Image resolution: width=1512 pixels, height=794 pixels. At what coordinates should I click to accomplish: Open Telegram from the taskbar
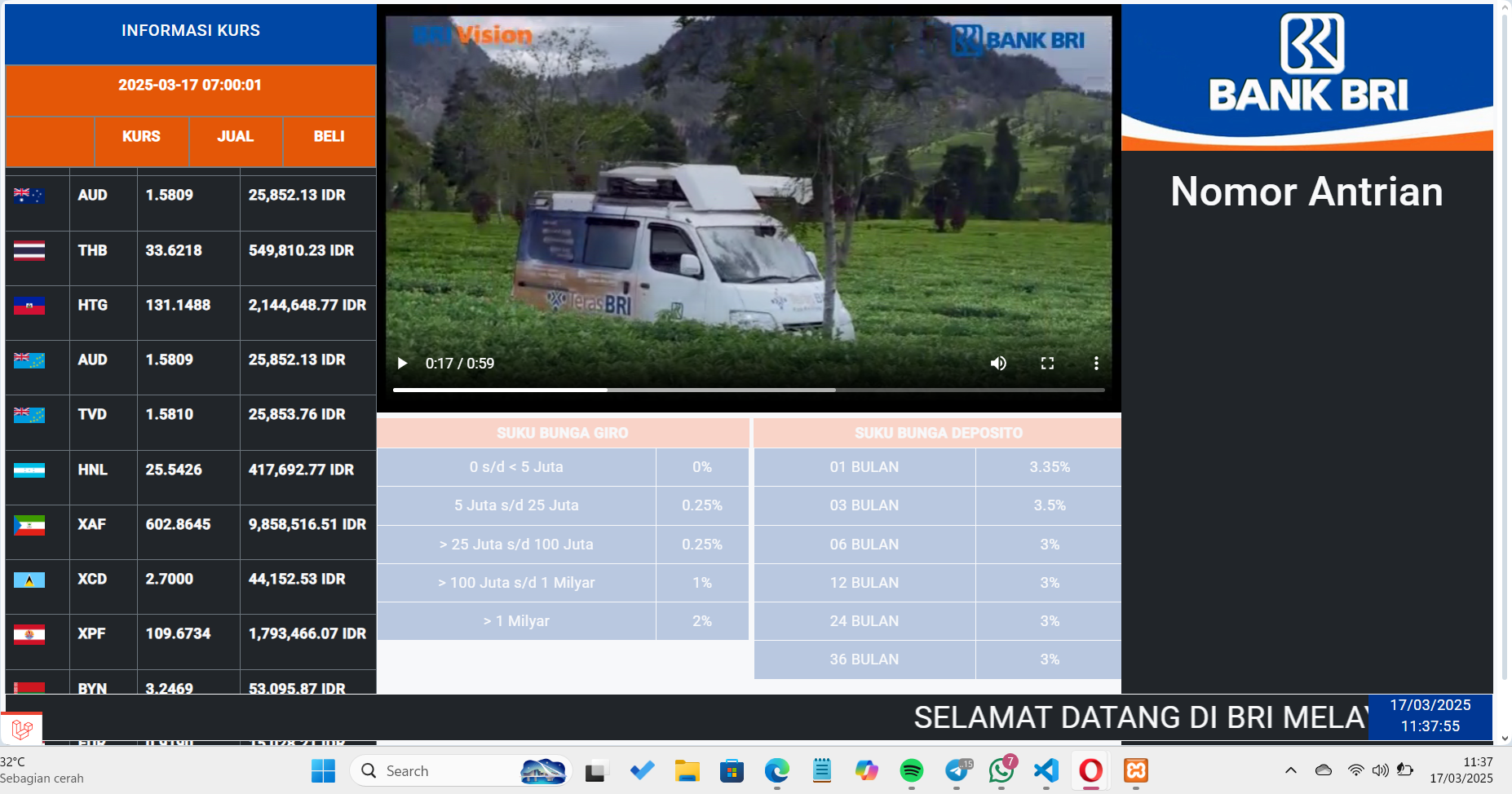(957, 770)
